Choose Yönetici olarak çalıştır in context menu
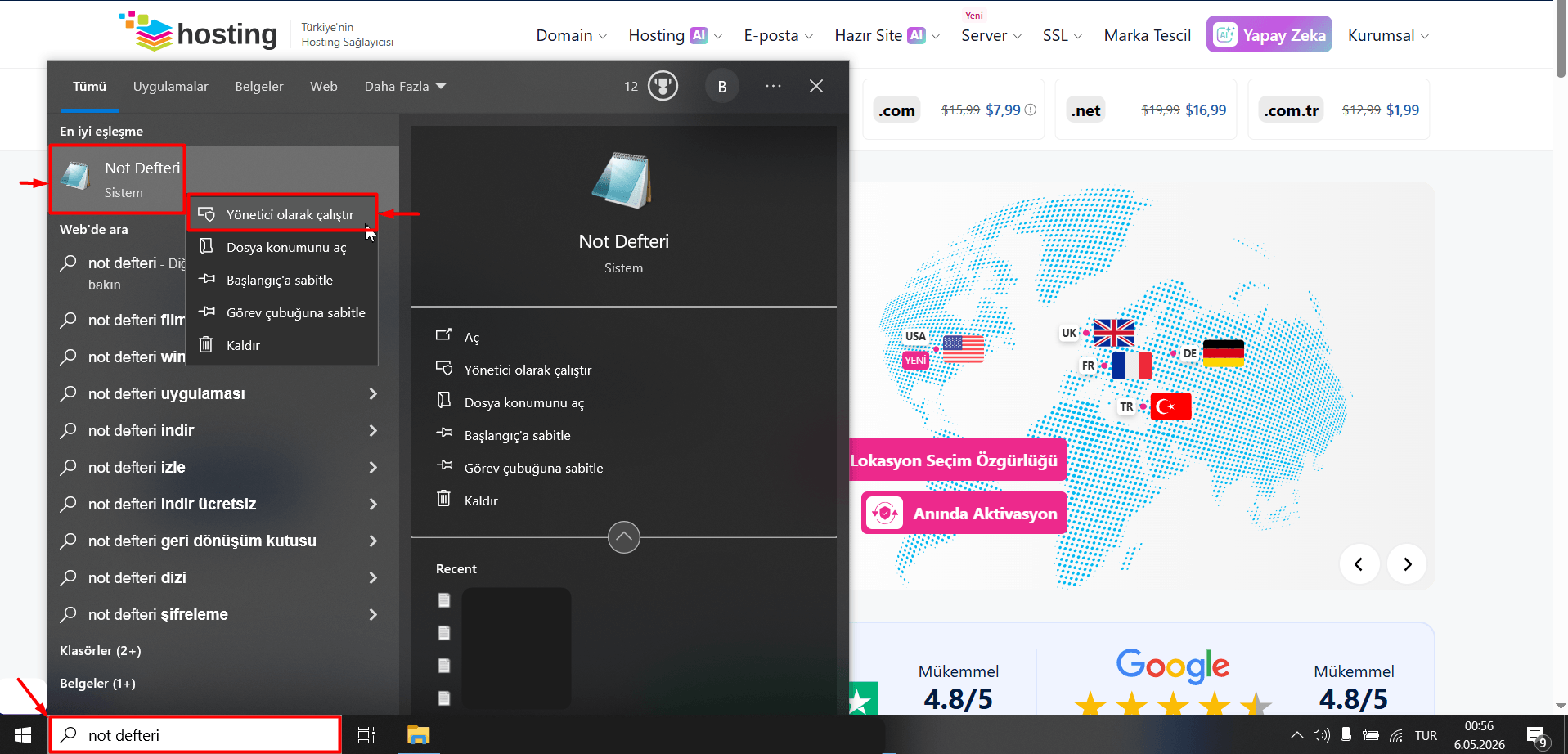 [x=283, y=214]
